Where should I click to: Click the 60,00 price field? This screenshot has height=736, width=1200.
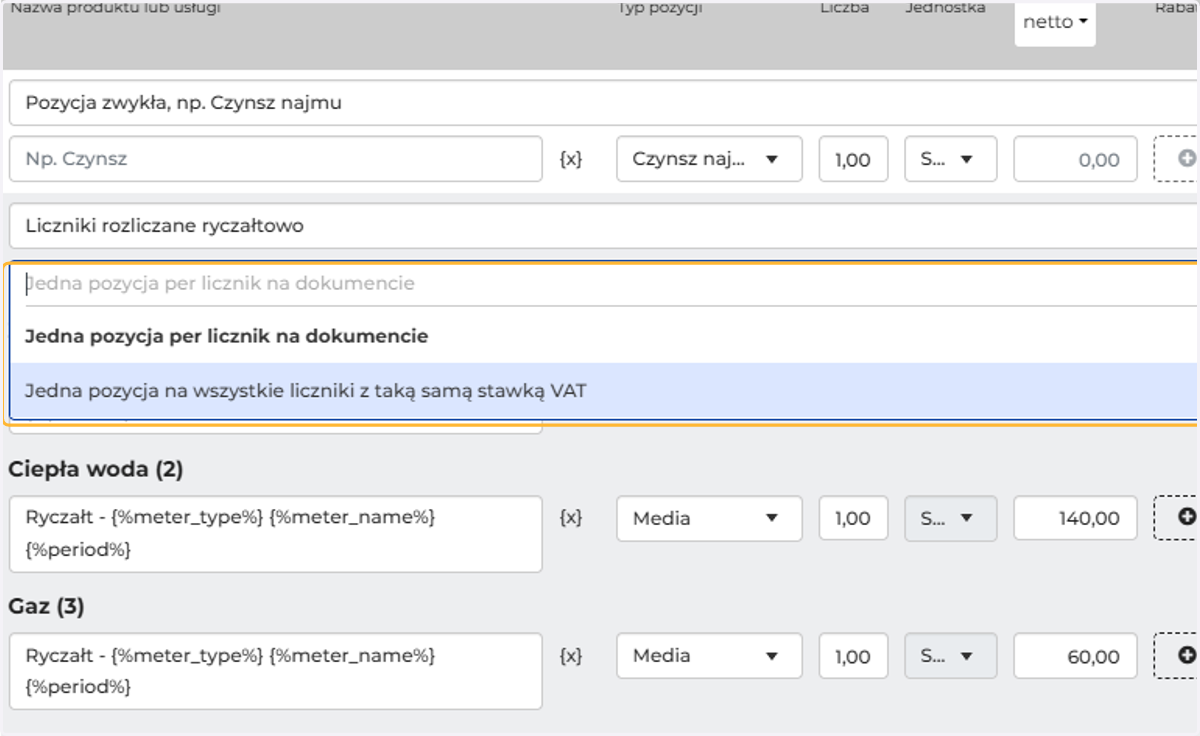coord(1075,655)
